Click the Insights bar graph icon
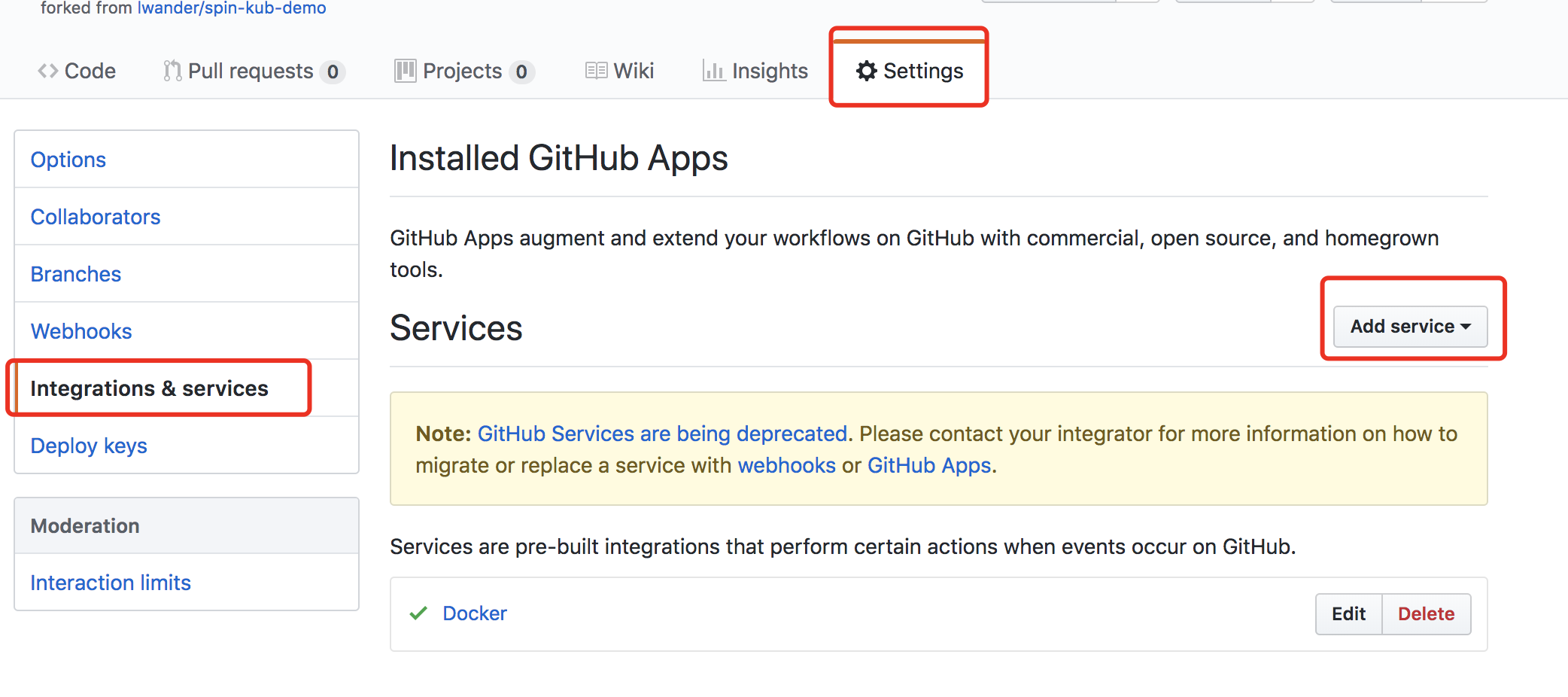The width and height of the screenshot is (1568, 697). tap(713, 71)
